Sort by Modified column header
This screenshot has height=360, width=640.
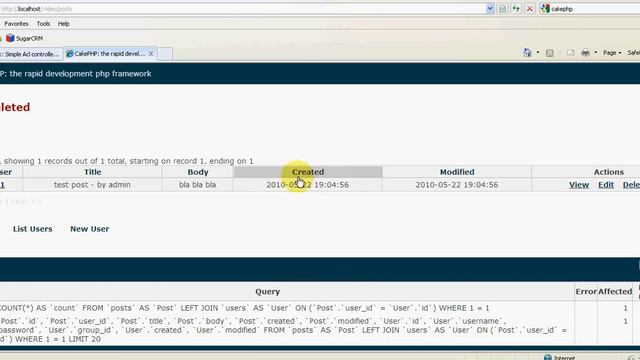(457, 172)
